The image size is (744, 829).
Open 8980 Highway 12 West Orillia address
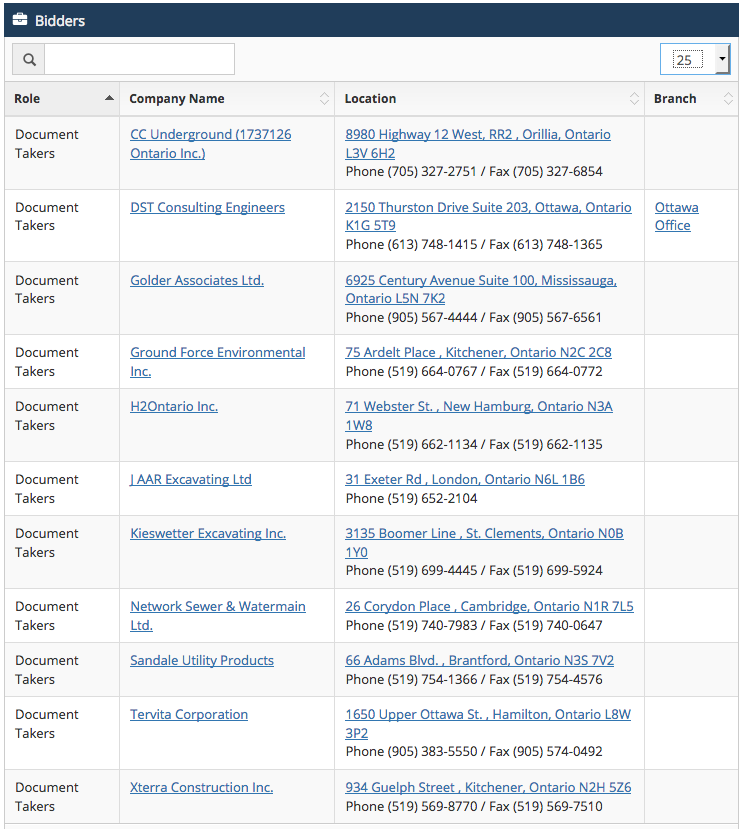(x=477, y=144)
